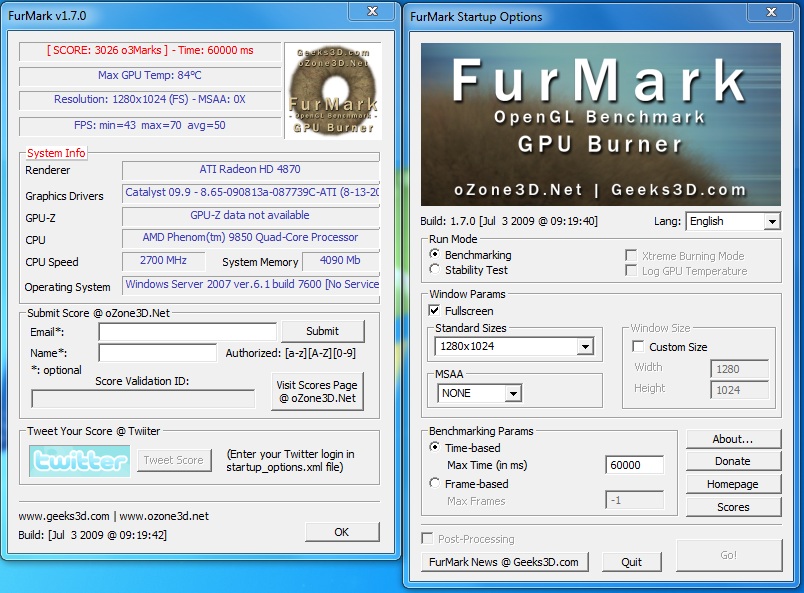Click the Donate button
The height and width of the screenshot is (593, 804).
pos(733,461)
